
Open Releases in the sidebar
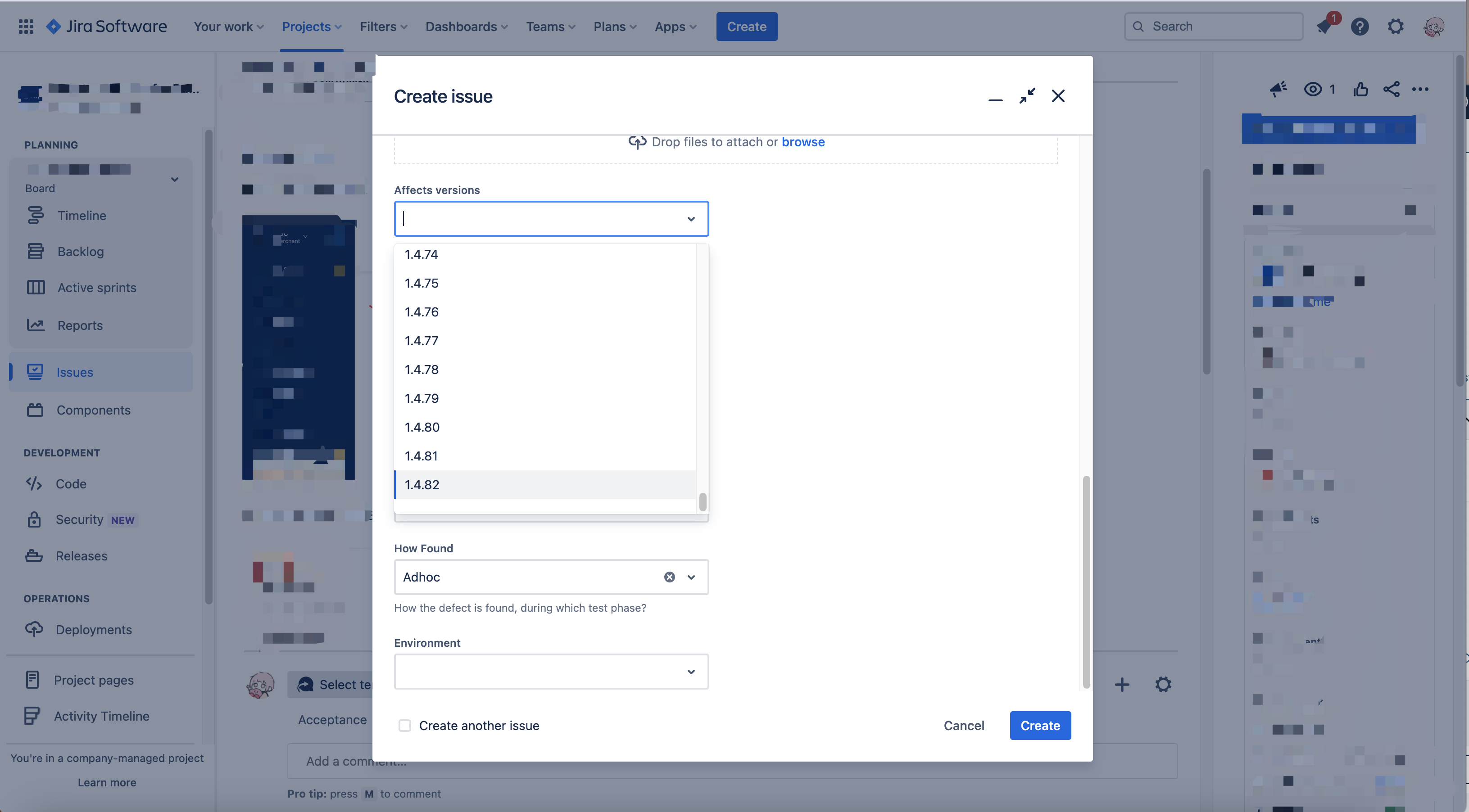[81, 556]
